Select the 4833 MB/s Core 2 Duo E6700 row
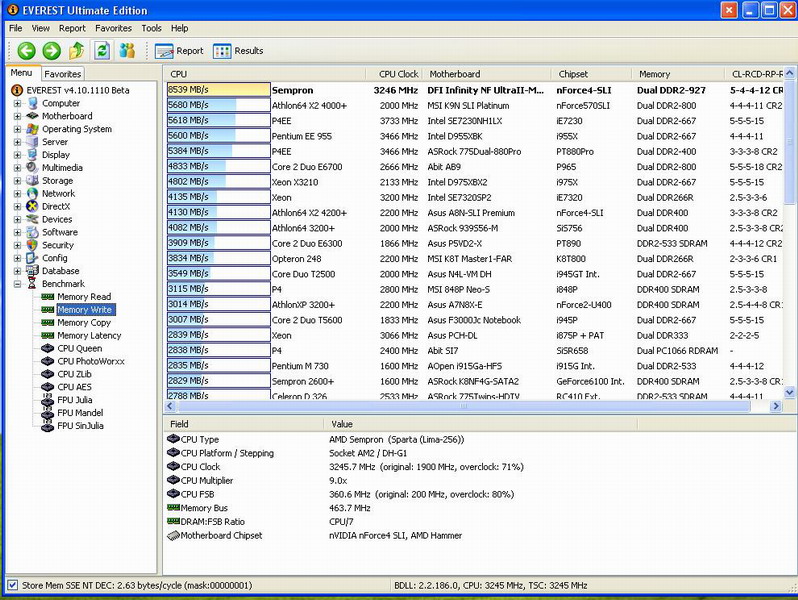Screen dimensions: 798x600 pyautogui.click(x=474, y=166)
